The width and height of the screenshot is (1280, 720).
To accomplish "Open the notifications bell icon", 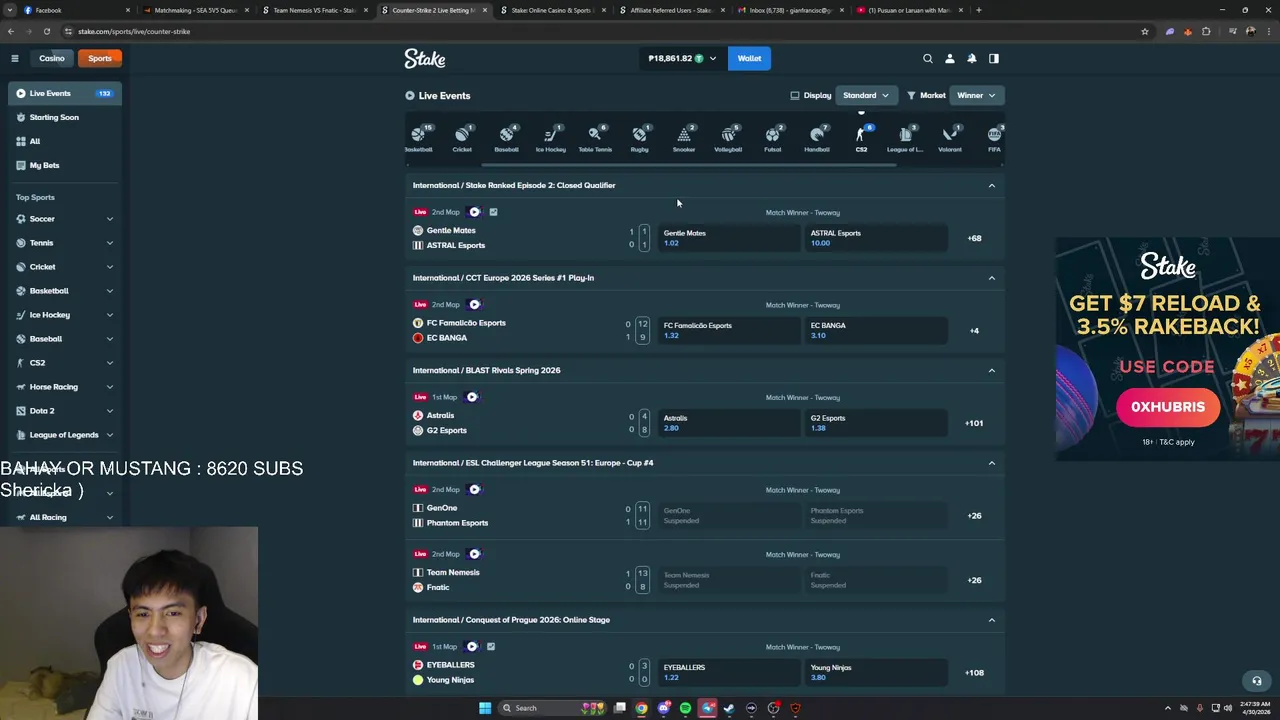I will tap(972, 58).
